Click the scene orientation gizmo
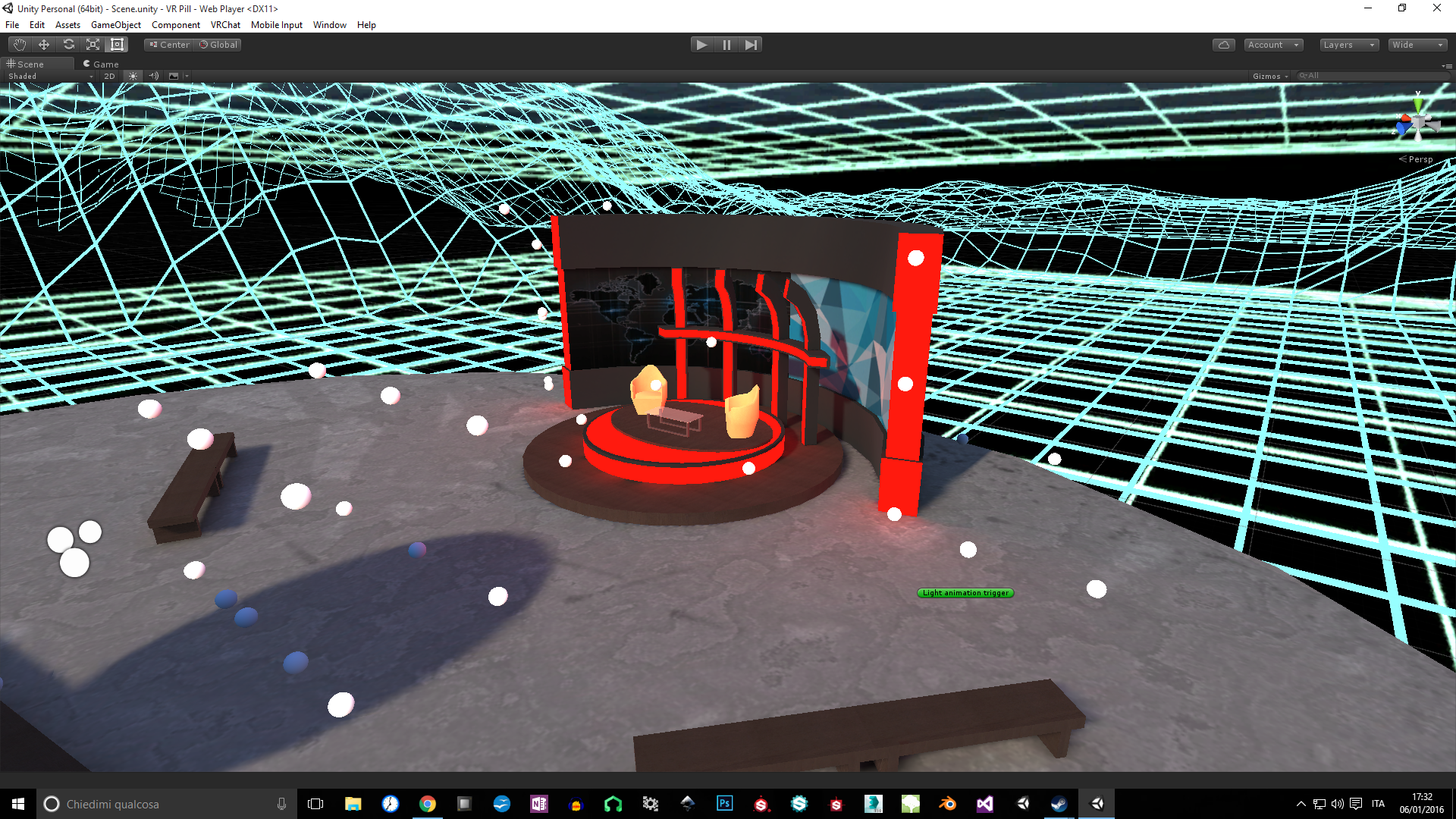This screenshot has height=819, width=1456. tap(1417, 122)
